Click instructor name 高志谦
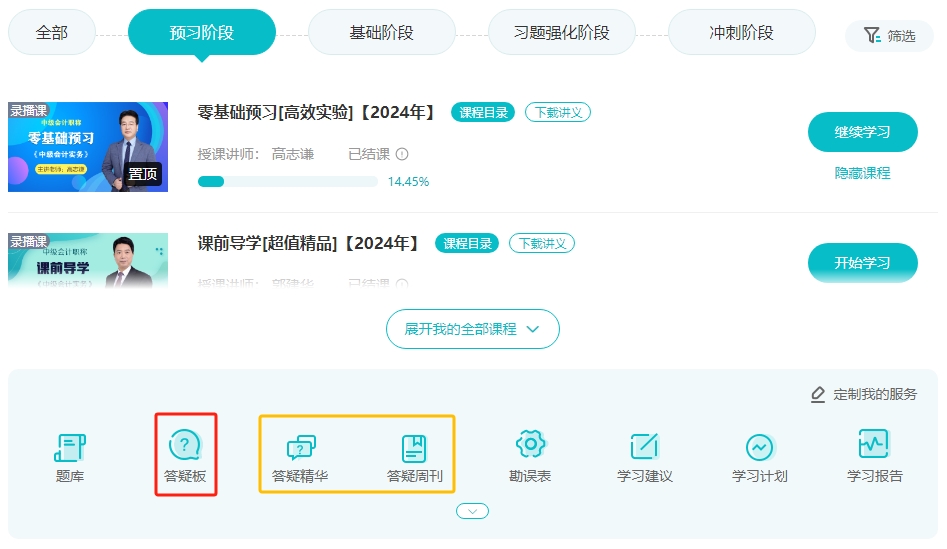947x549 pixels. tap(292, 154)
